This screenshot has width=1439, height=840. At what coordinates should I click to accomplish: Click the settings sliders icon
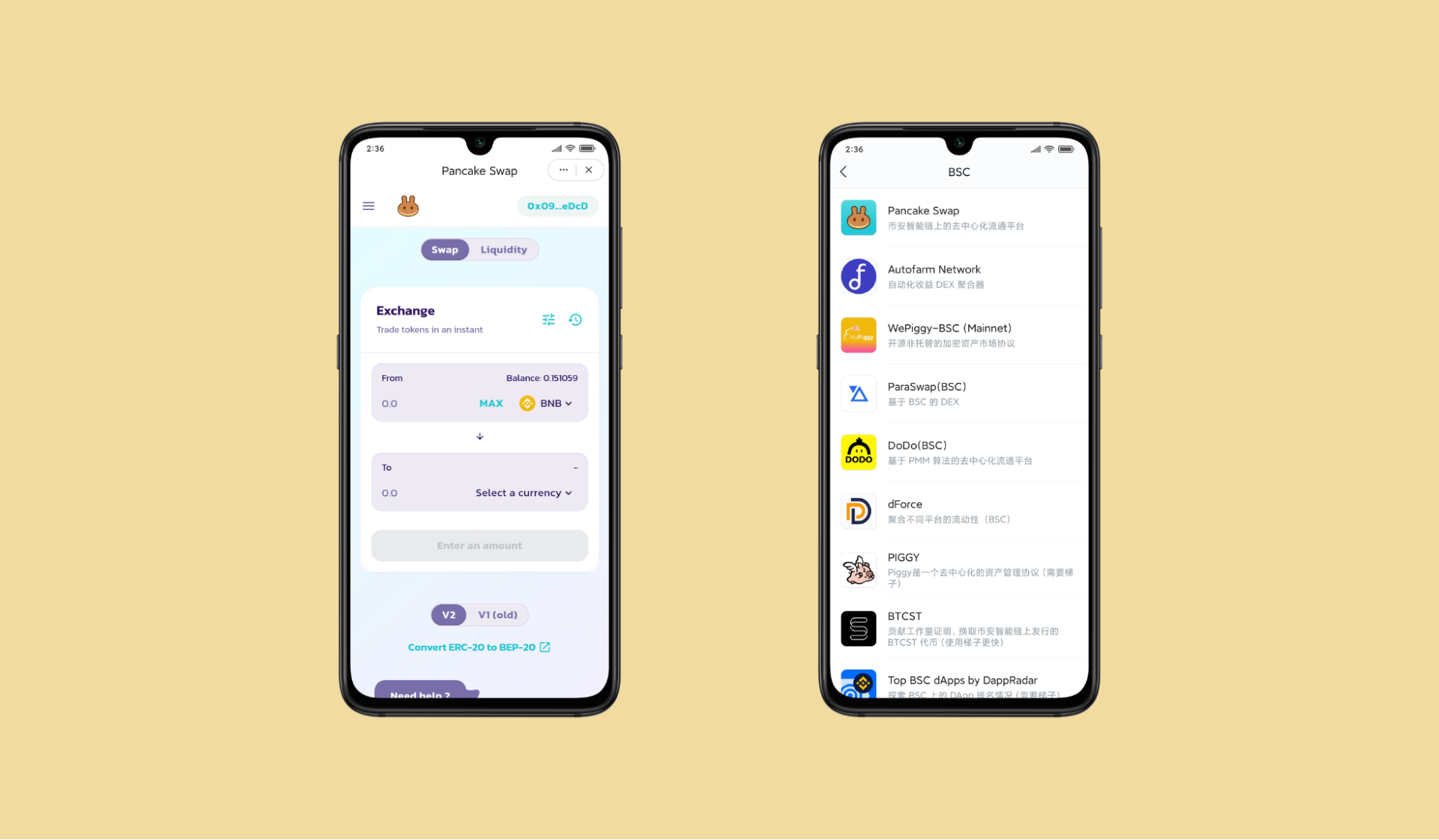[549, 319]
